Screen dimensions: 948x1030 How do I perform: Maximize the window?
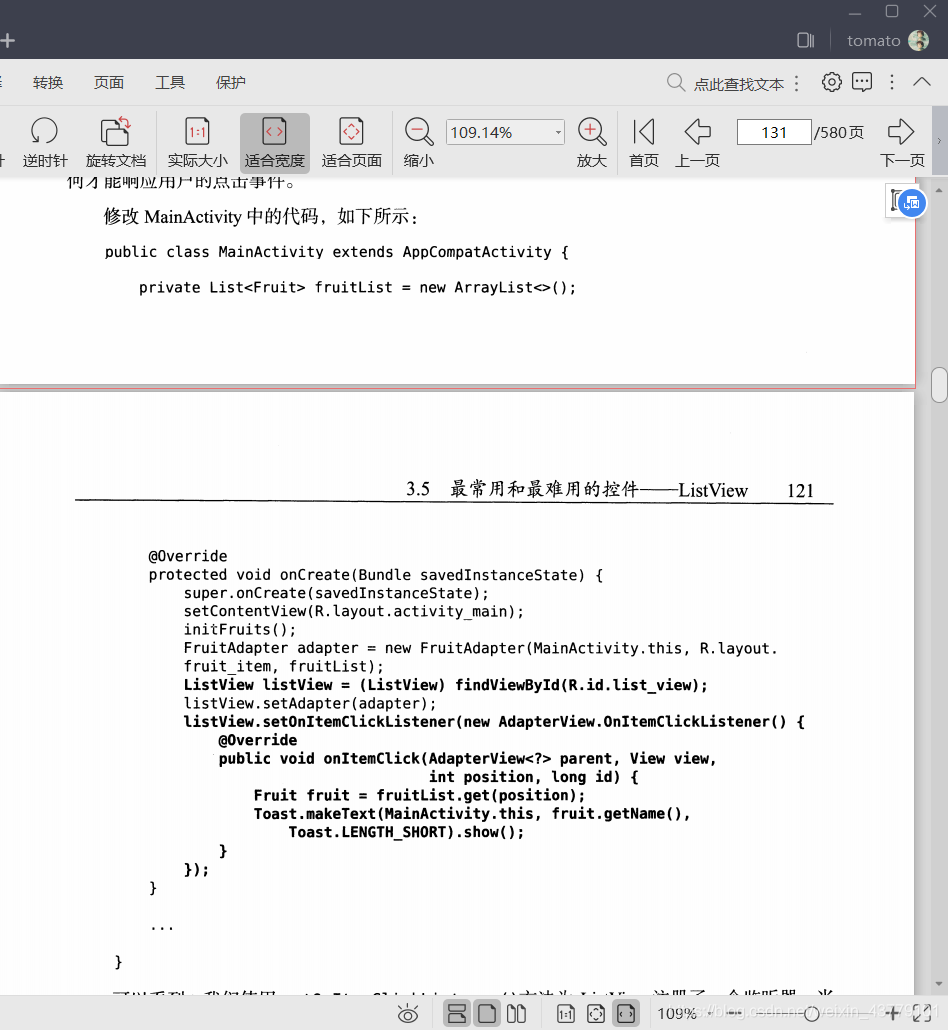click(x=892, y=11)
